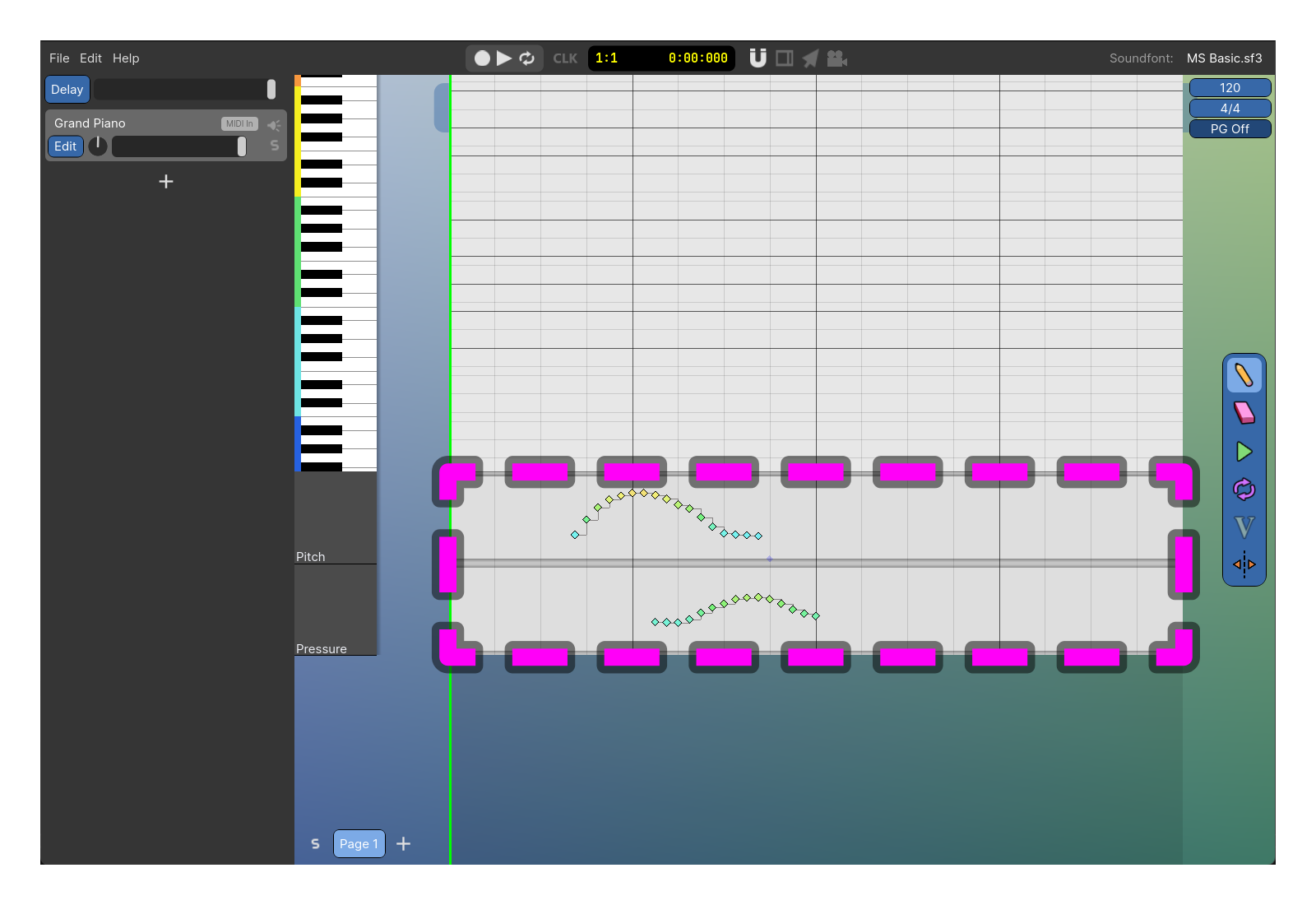Open the PG Off selector
The image size is (1316, 905).
[1230, 128]
